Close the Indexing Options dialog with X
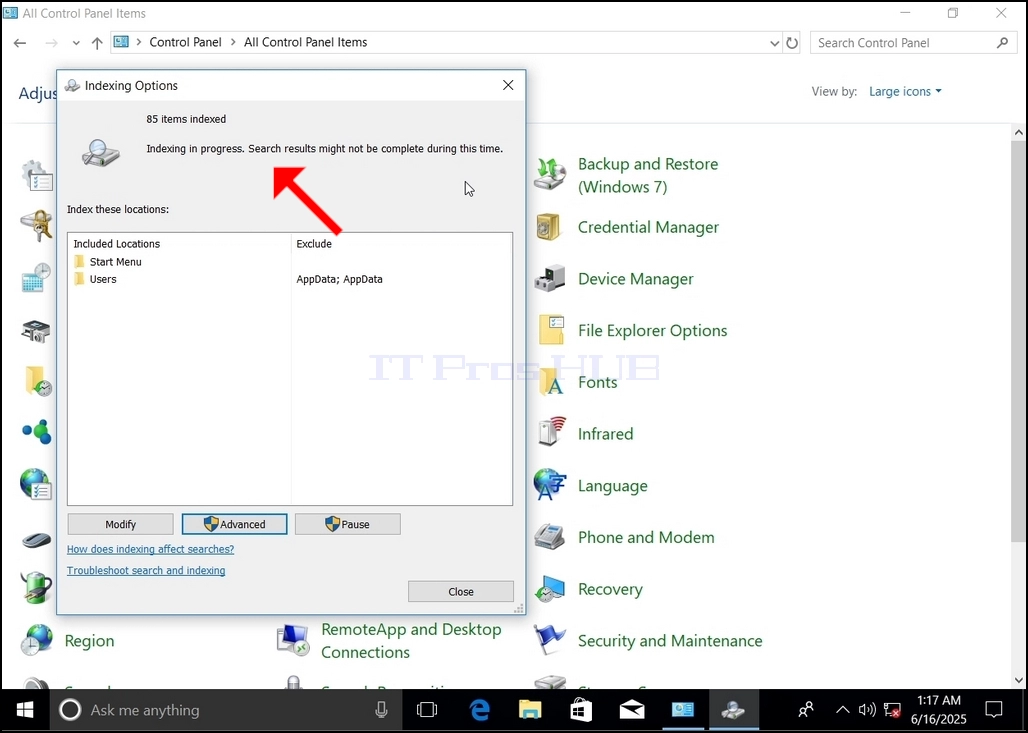The height and width of the screenshot is (733, 1028). (508, 85)
